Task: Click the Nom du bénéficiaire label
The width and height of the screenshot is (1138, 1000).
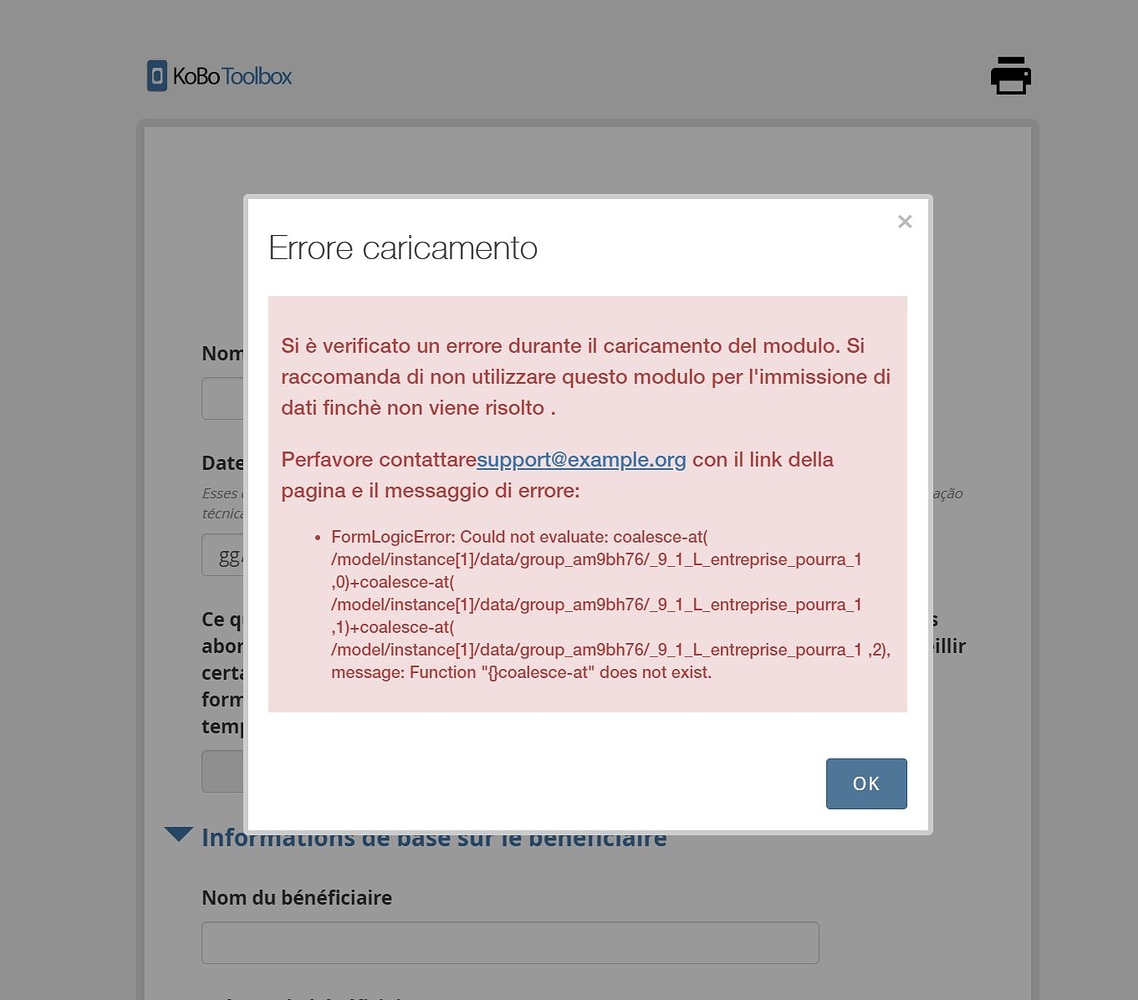Action: click(x=297, y=898)
